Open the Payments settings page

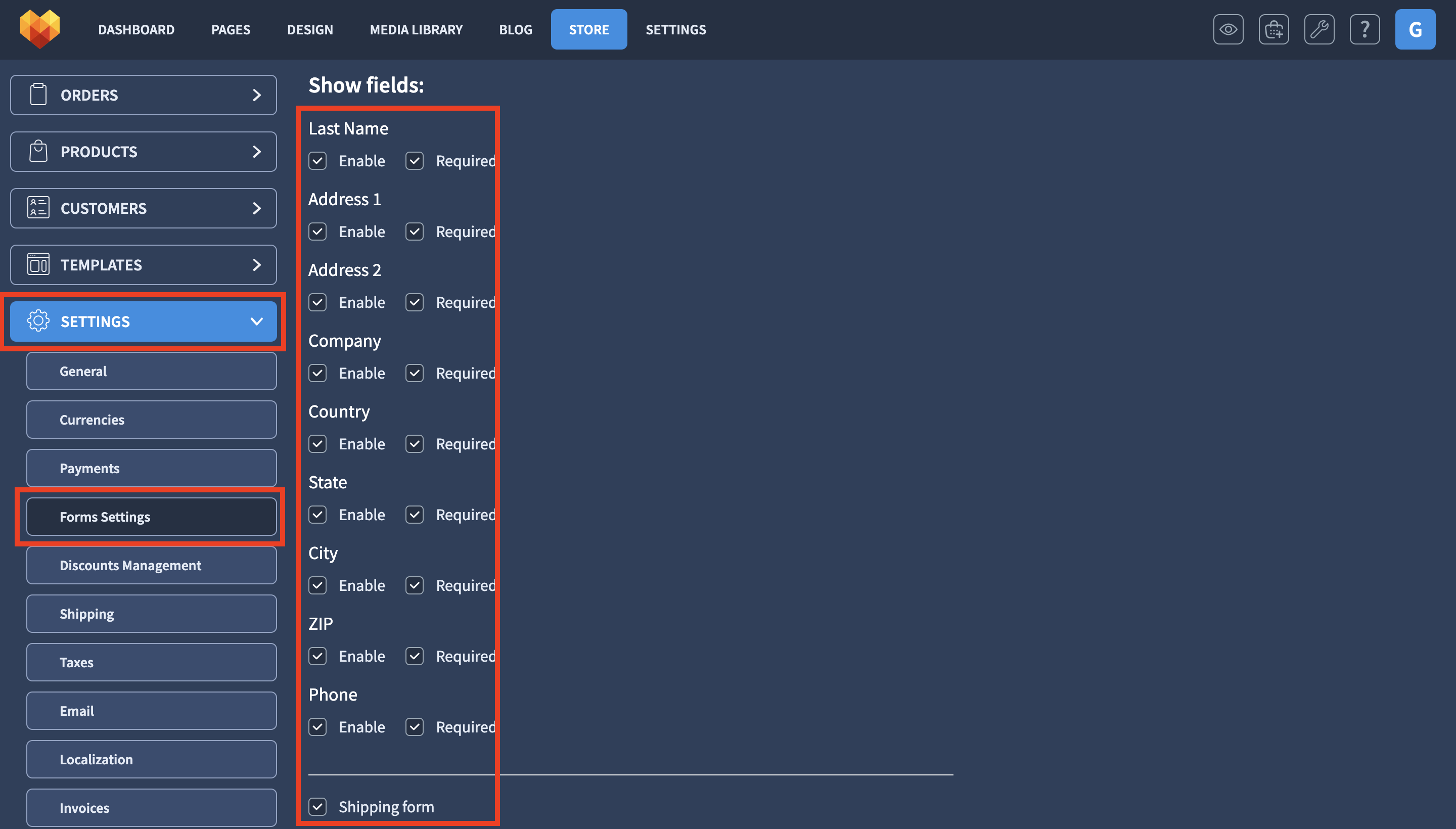(152, 468)
